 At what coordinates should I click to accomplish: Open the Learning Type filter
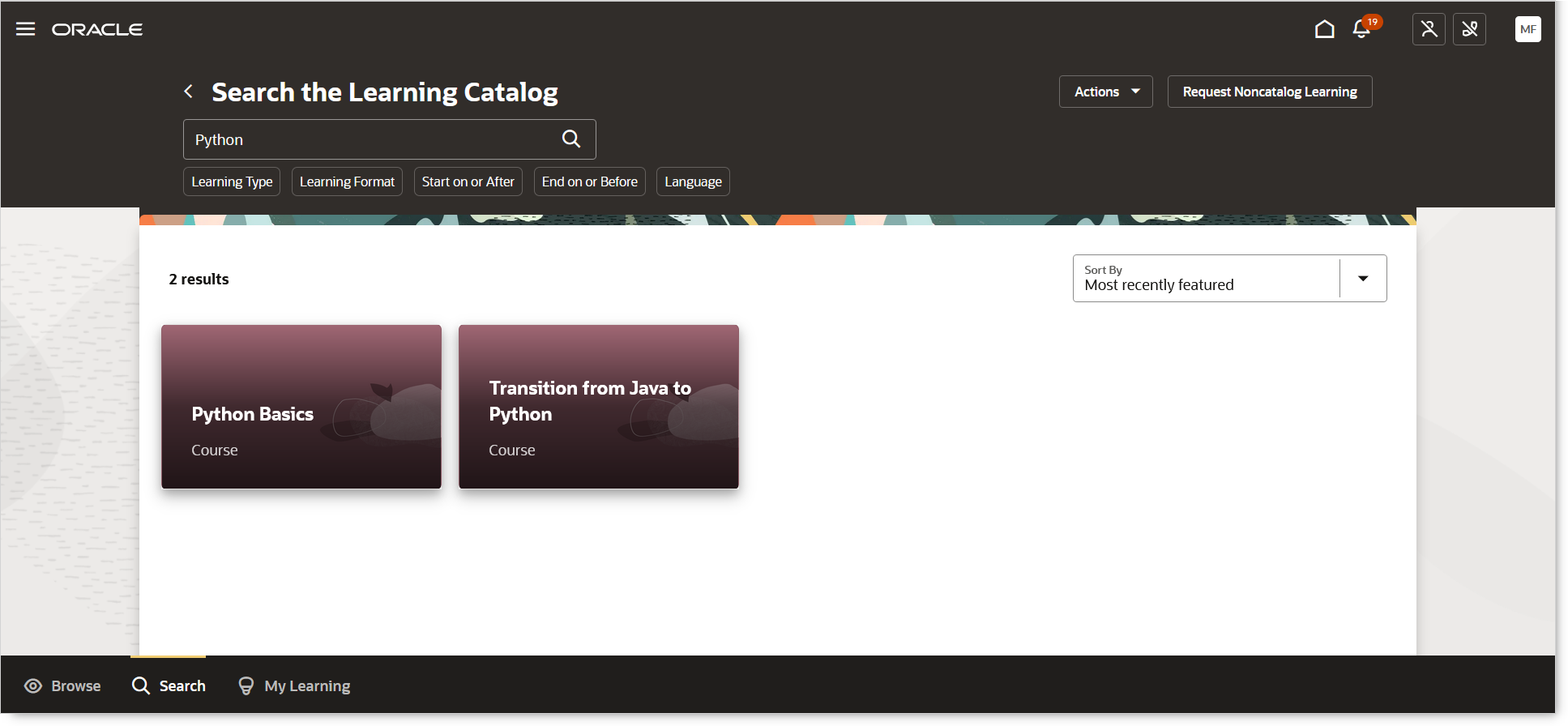[232, 181]
